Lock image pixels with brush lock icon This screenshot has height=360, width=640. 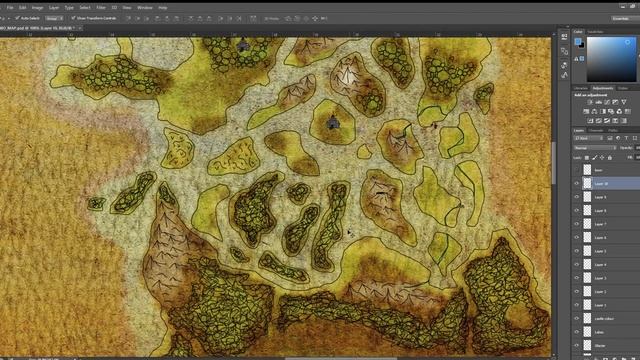tap(595, 158)
